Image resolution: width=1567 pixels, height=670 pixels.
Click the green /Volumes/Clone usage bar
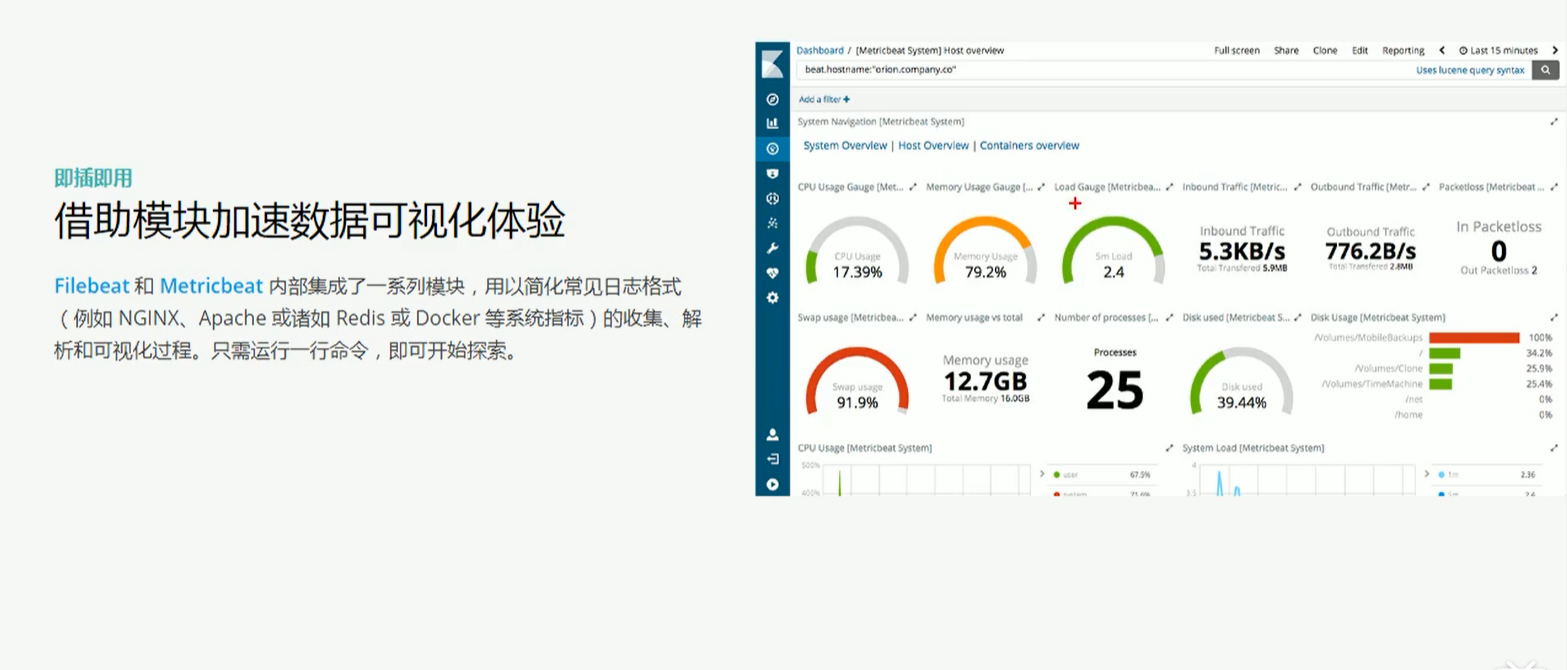[1440, 368]
